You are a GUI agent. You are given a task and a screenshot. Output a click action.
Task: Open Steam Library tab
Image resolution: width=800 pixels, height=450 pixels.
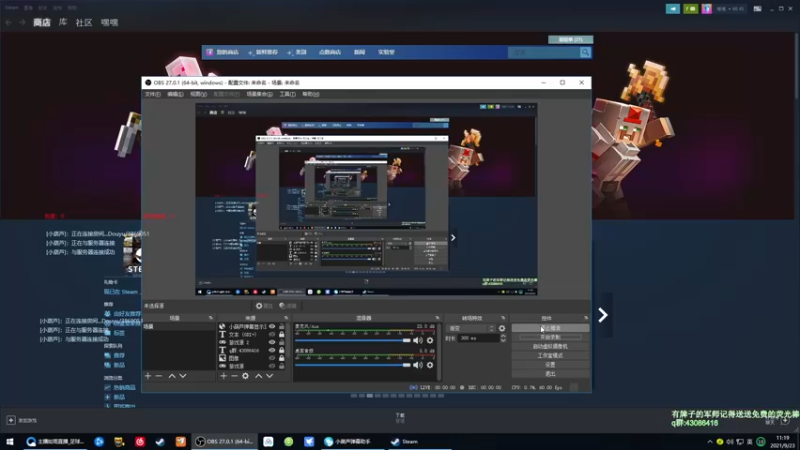[63, 22]
